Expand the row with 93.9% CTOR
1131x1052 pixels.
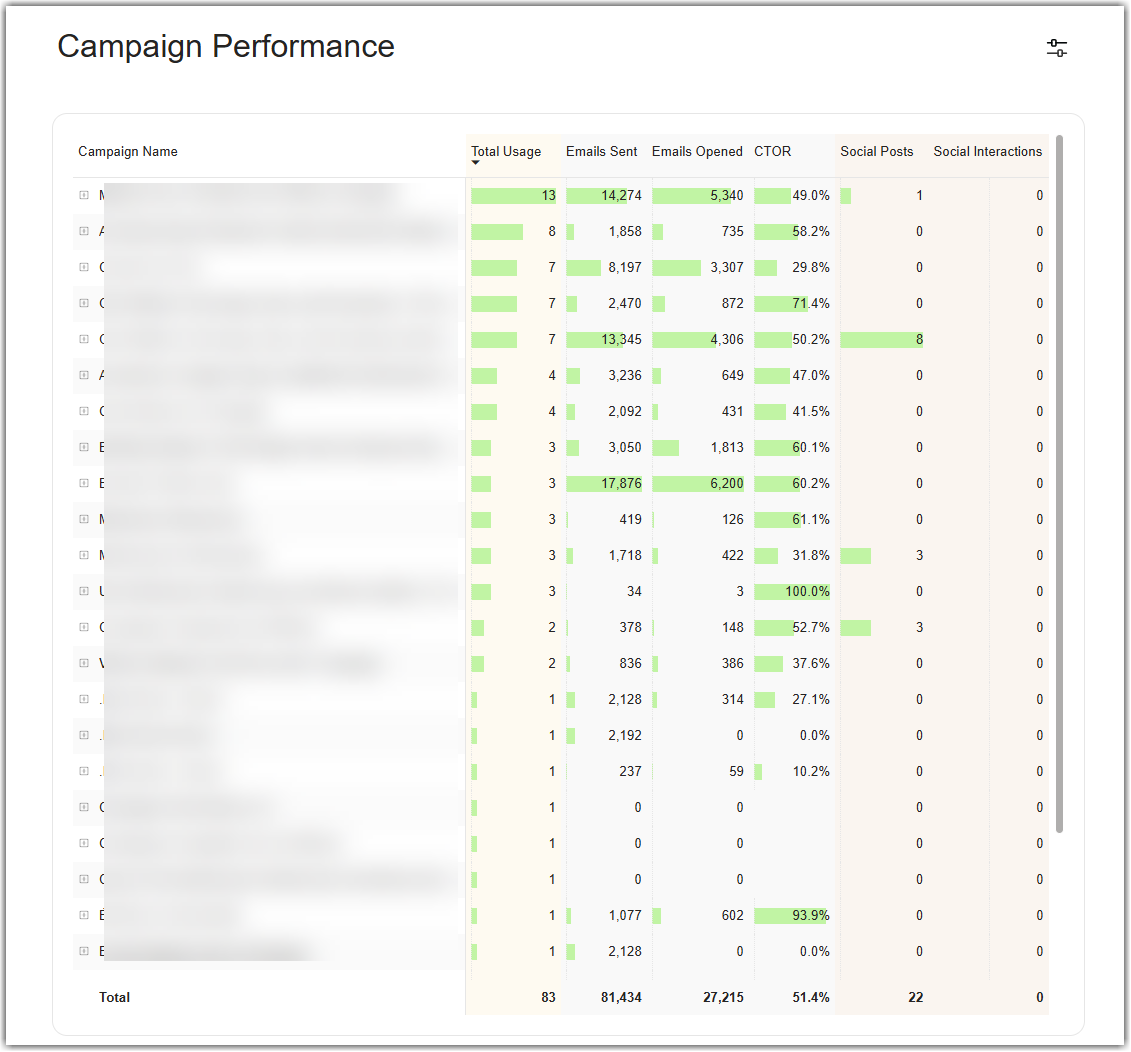(x=84, y=915)
